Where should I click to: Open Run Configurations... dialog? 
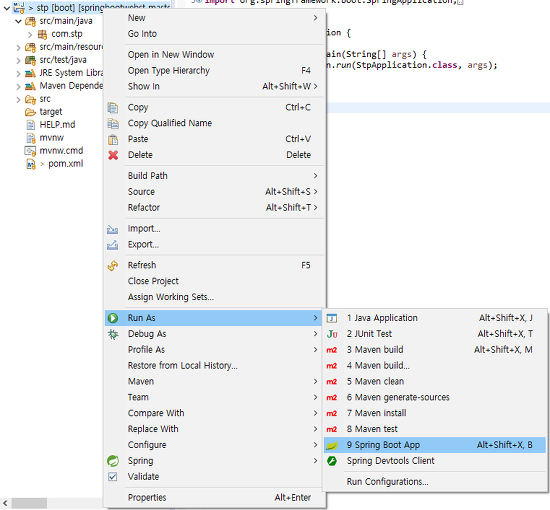(435, 482)
